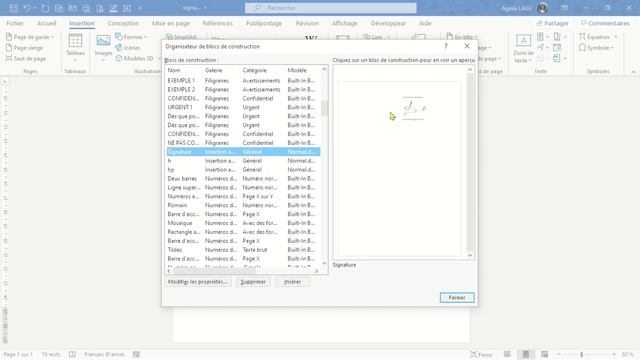Open the Fichier tab

15,23
